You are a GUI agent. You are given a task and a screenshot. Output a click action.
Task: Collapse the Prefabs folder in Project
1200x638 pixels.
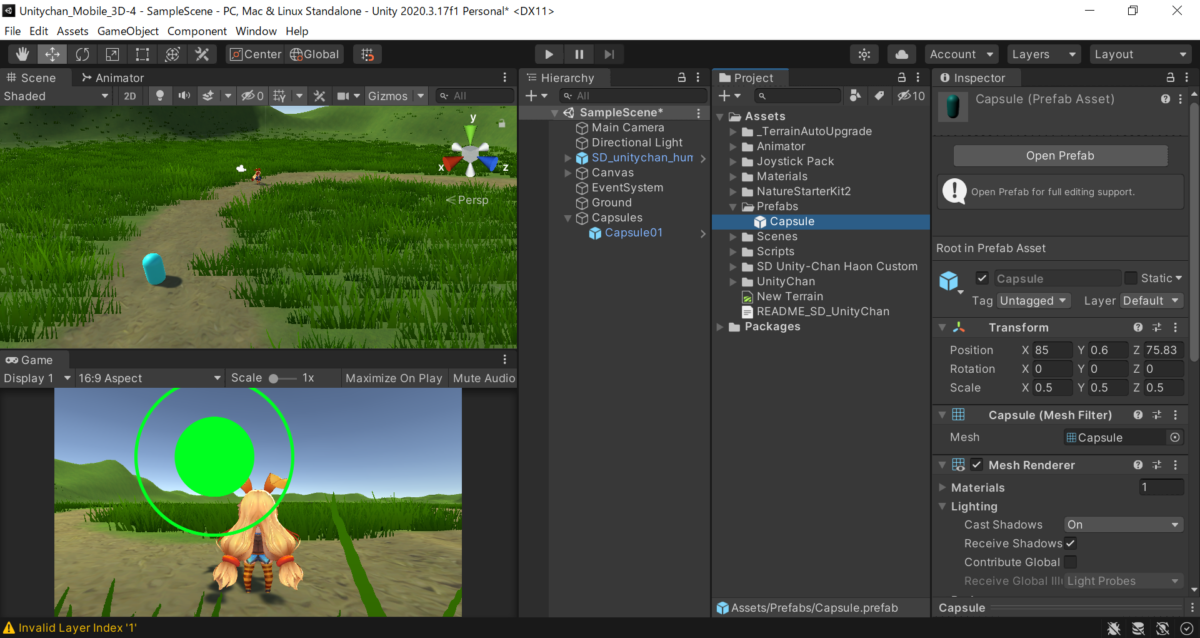[733, 207]
